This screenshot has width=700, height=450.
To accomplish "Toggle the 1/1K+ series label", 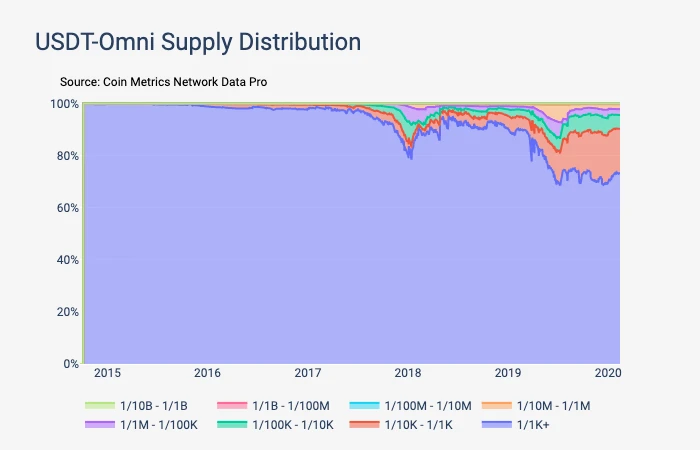I will [533, 425].
